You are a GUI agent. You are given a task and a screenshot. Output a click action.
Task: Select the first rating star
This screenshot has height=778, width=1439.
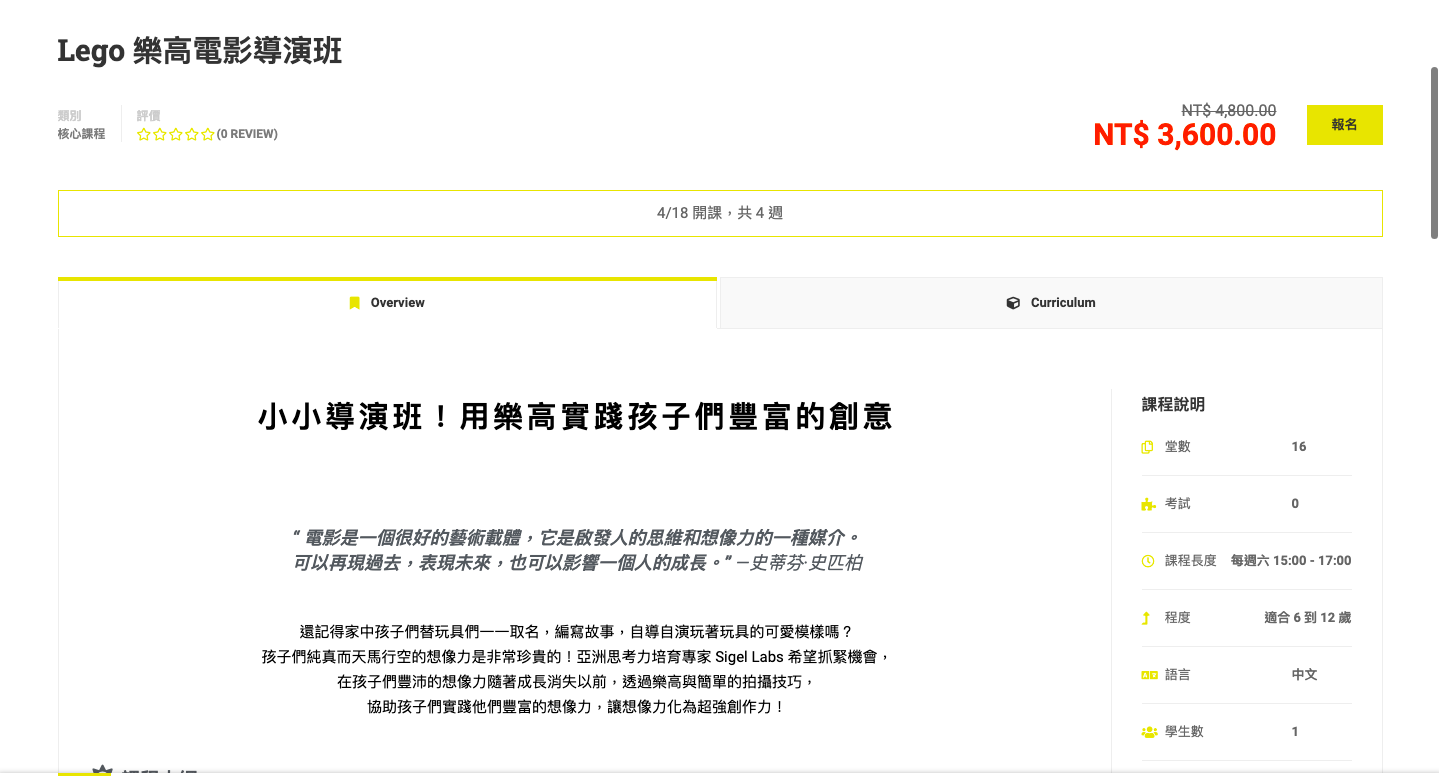click(144, 134)
